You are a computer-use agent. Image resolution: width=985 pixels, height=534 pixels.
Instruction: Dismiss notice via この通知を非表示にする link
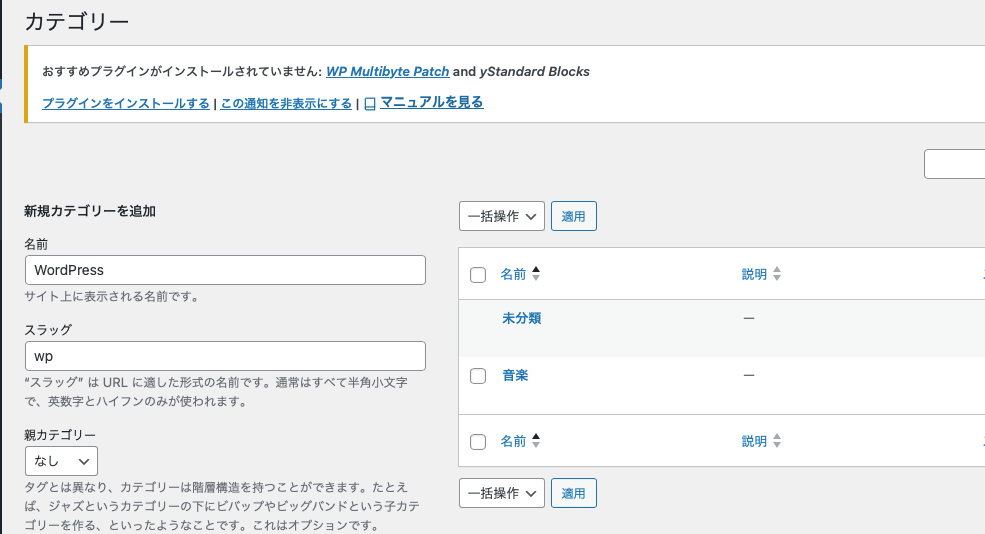click(x=286, y=103)
